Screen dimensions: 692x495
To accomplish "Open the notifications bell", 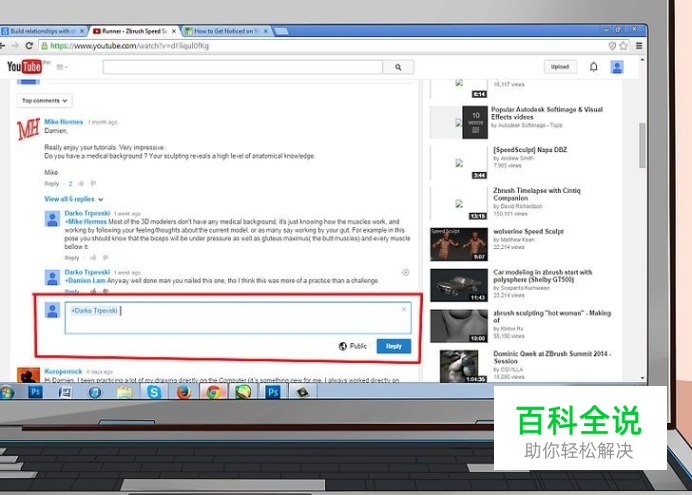I will coord(594,67).
